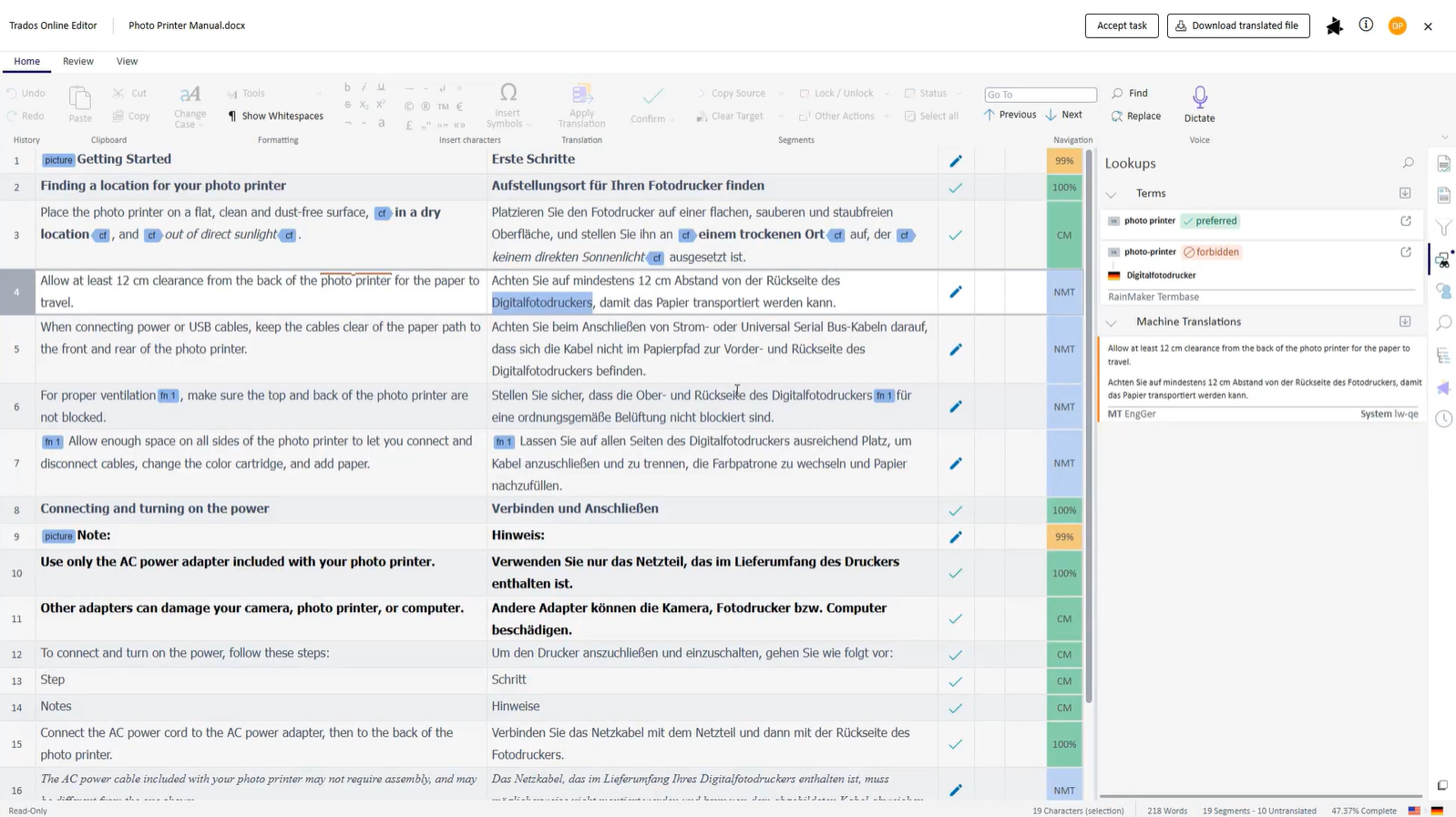
Task: Click the Select all segments icon
Action: click(x=909, y=116)
